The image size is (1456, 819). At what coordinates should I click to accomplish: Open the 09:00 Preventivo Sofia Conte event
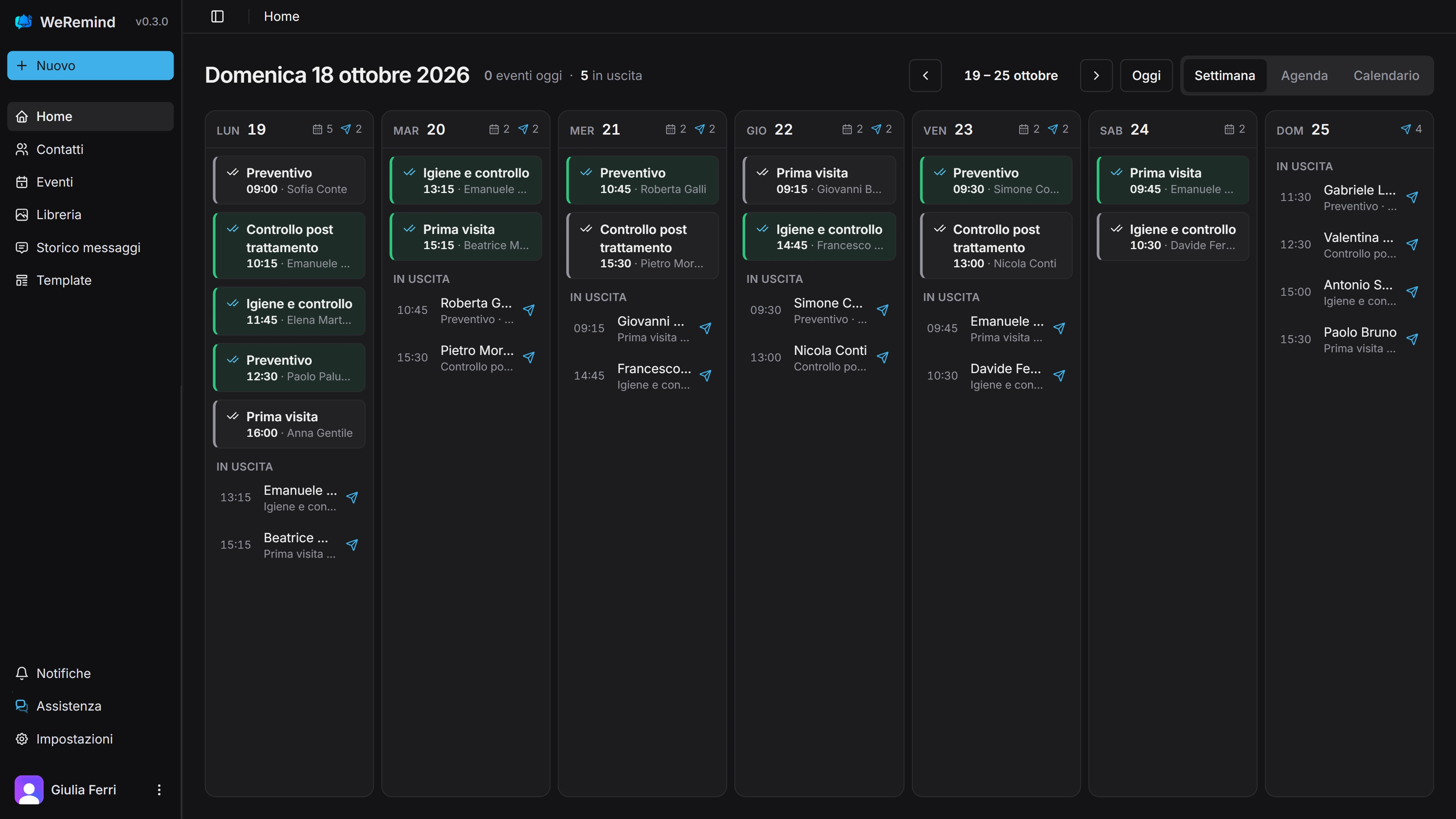(x=289, y=180)
